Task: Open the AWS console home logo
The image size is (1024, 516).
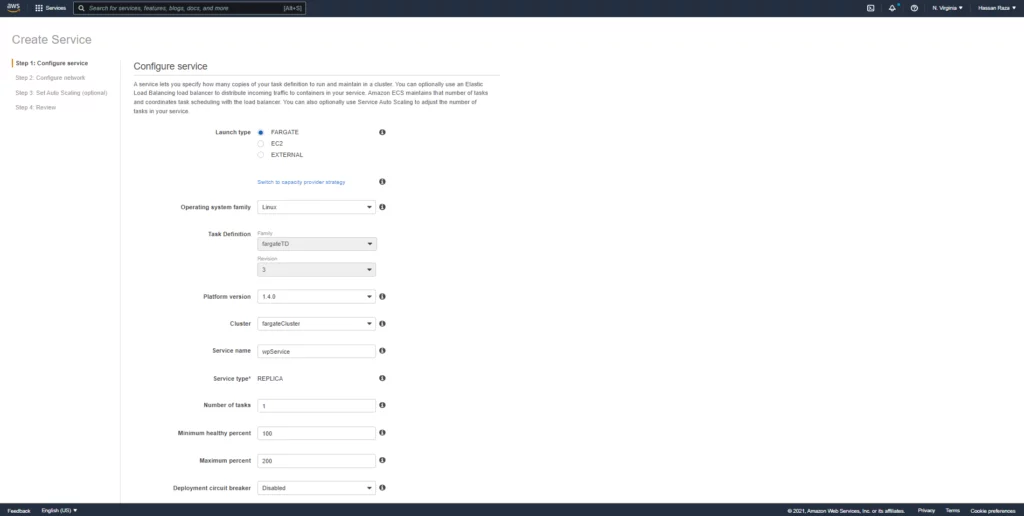Action: coord(13,8)
